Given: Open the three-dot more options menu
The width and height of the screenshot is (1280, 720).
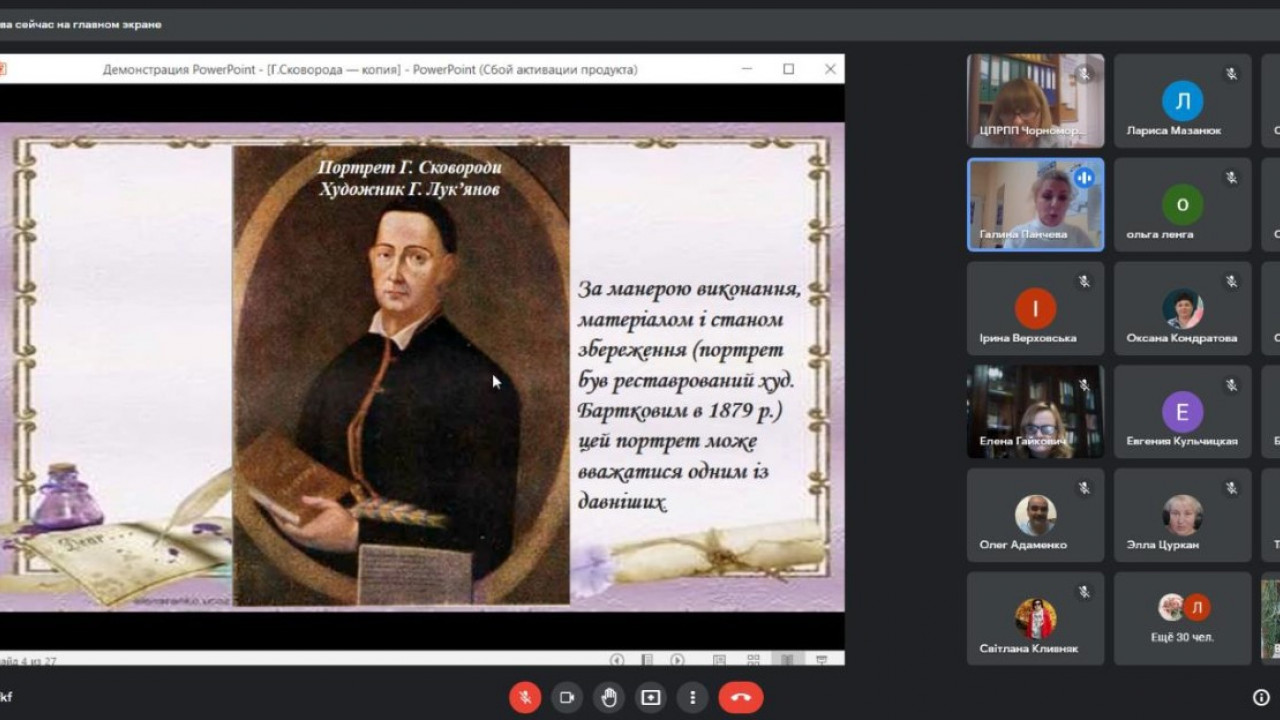Looking at the screenshot, I should [692, 697].
